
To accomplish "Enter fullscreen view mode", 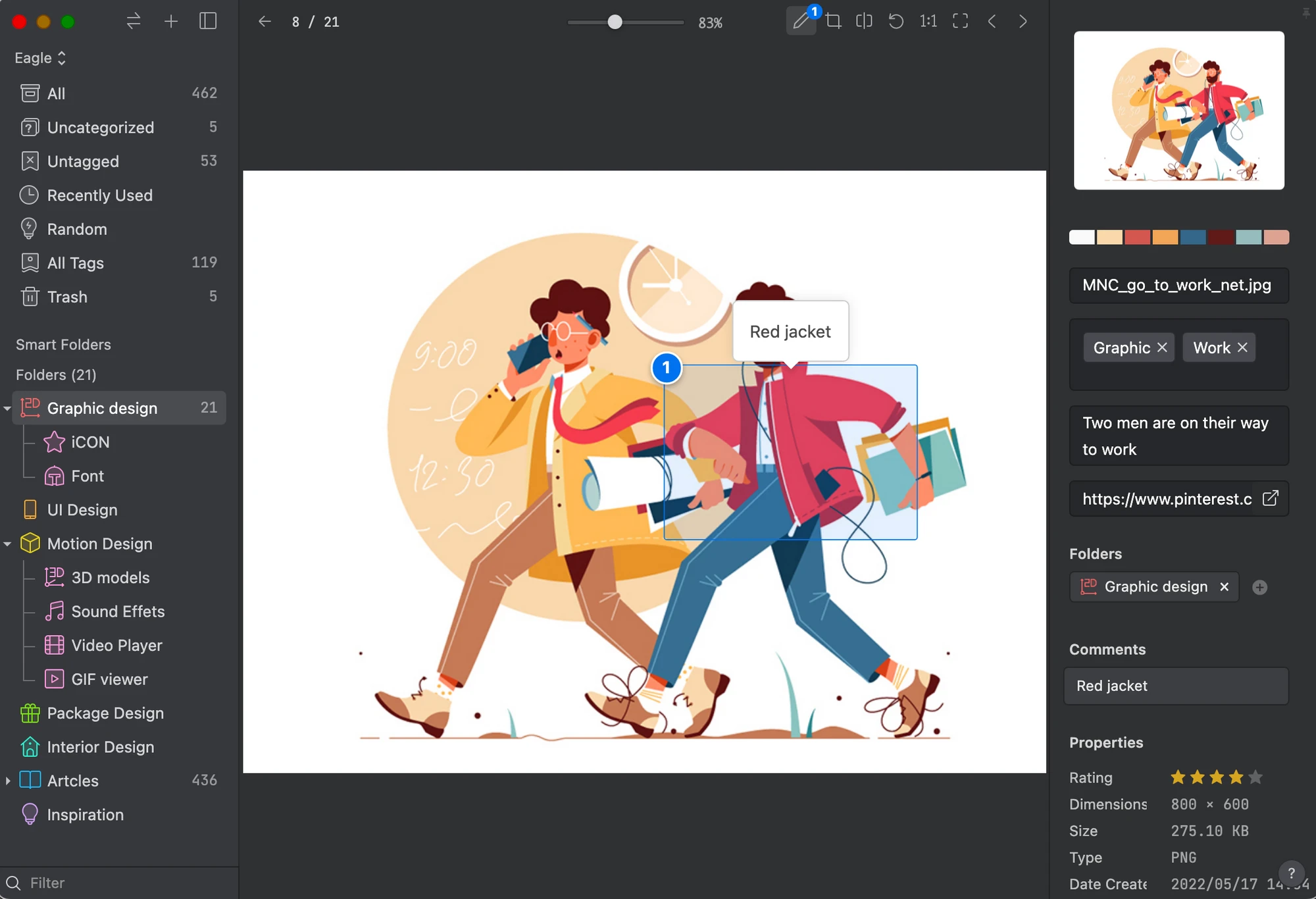I will [x=960, y=22].
